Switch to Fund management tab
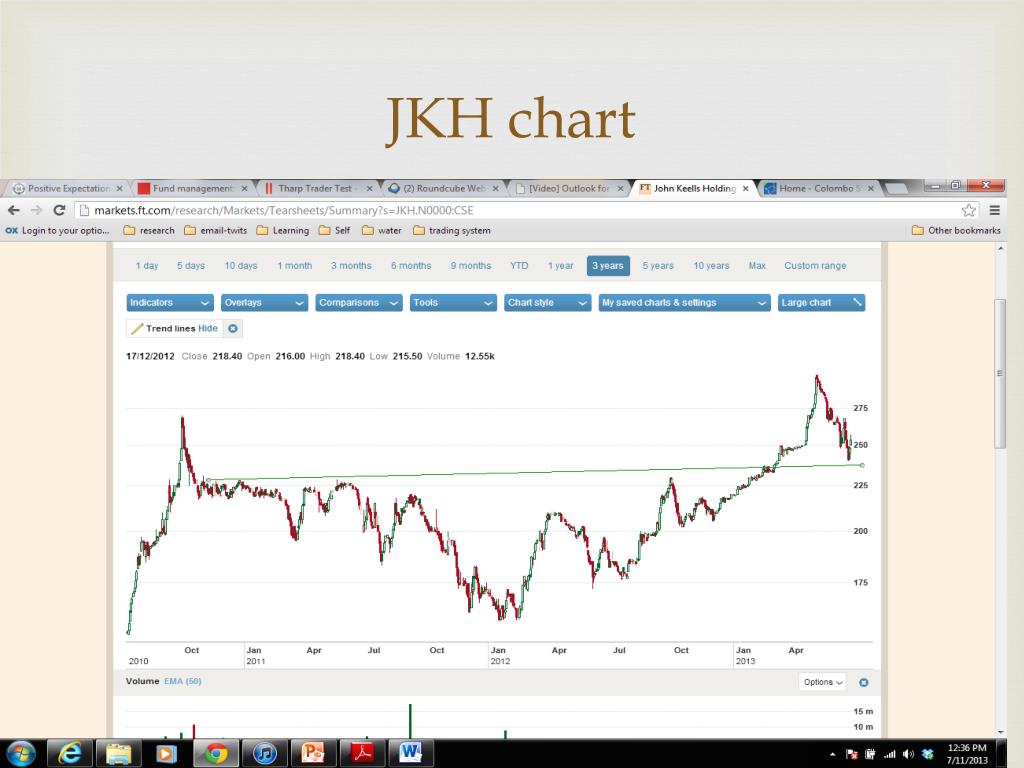The image size is (1024, 768). (x=193, y=188)
